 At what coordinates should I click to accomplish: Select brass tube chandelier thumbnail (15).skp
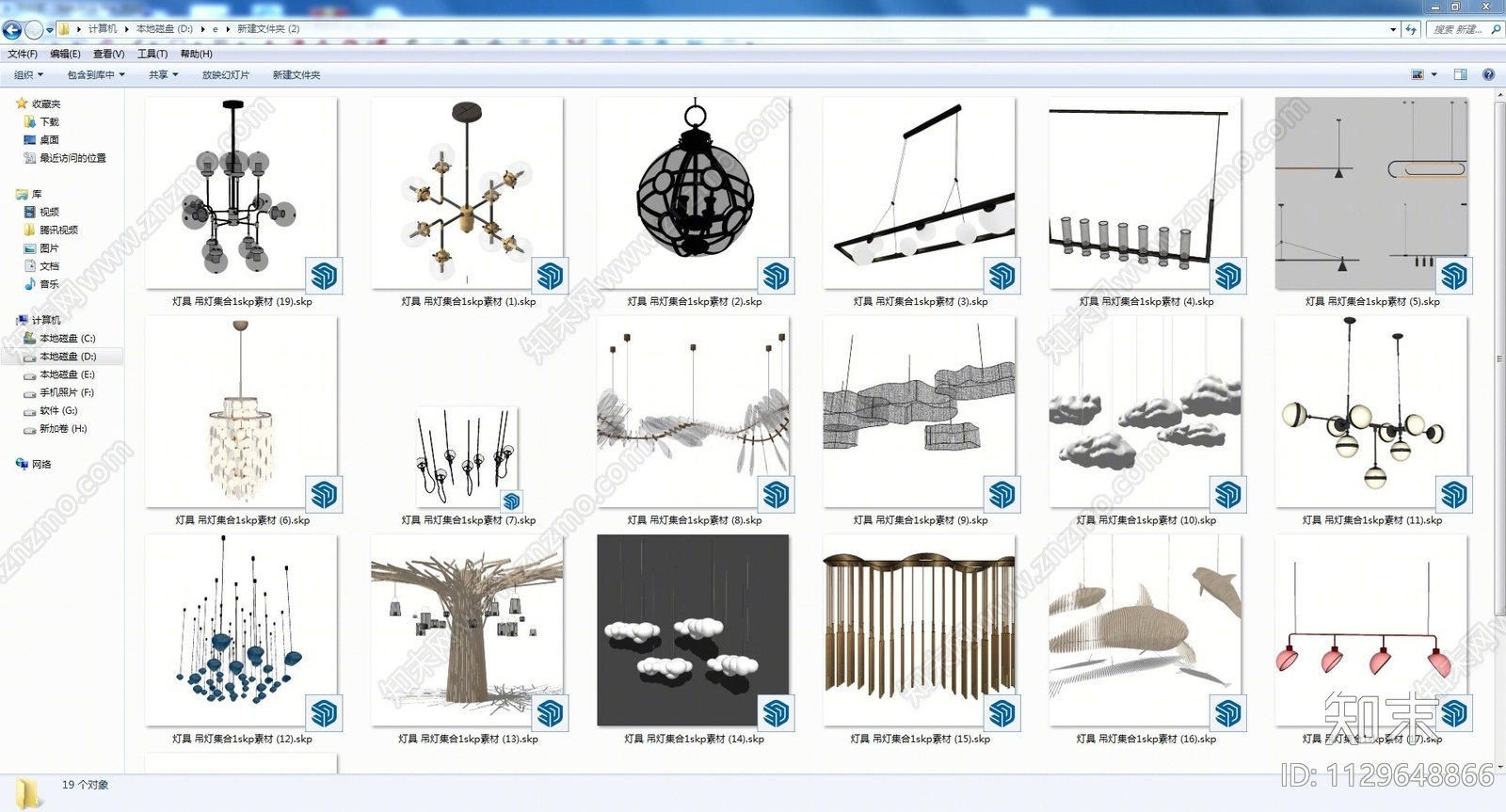[x=920, y=630]
